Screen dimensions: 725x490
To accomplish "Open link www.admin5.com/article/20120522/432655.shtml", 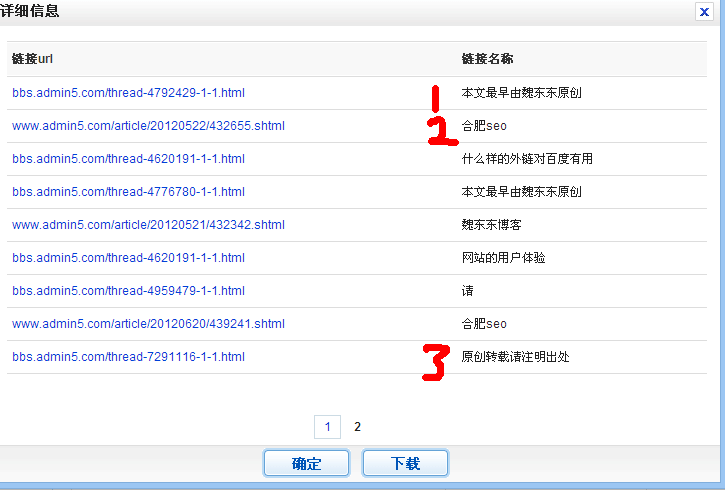I will [148, 126].
